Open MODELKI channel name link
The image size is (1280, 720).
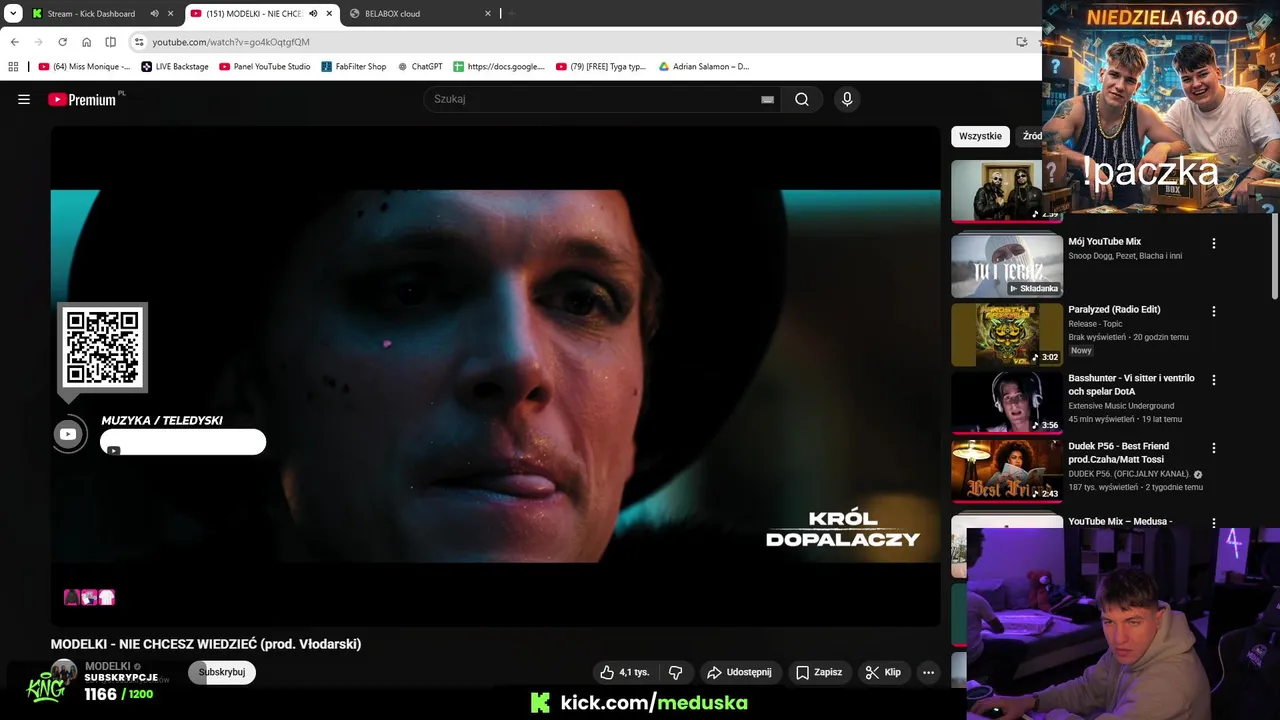pos(108,666)
